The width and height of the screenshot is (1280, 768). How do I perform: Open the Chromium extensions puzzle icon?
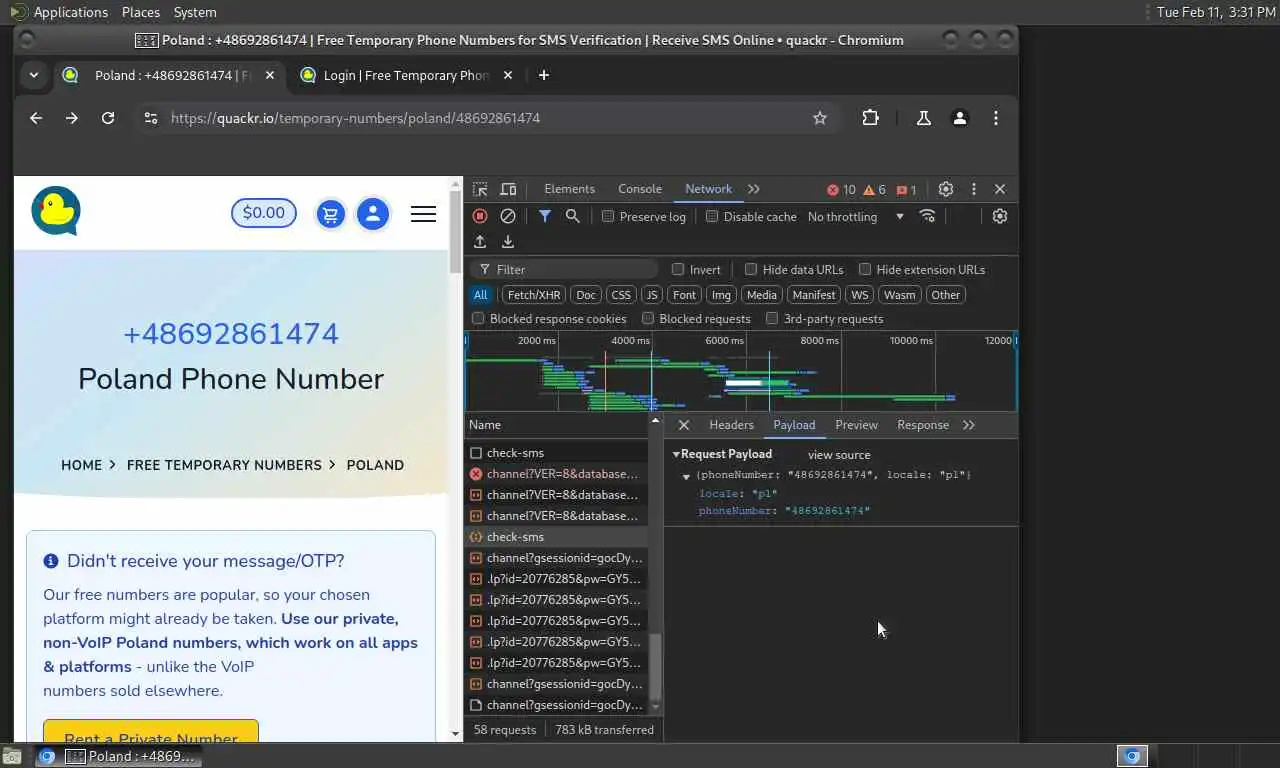[x=870, y=118]
